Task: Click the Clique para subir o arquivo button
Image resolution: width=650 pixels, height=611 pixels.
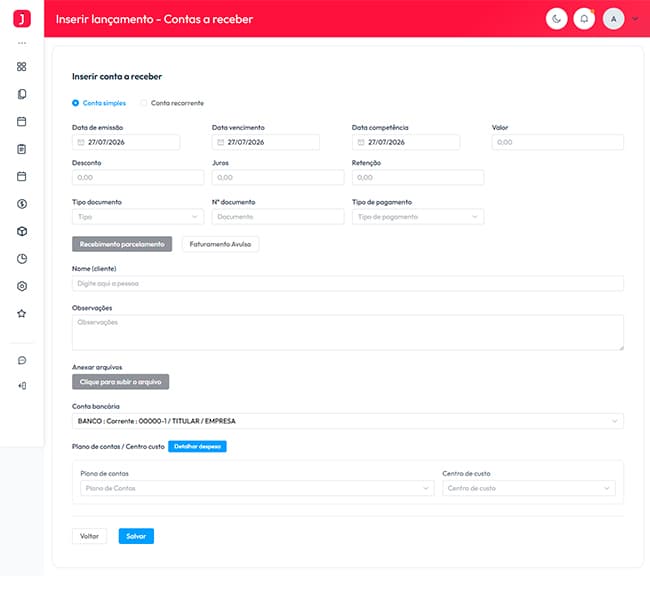Action: pyautogui.click(x=121, y=382)
